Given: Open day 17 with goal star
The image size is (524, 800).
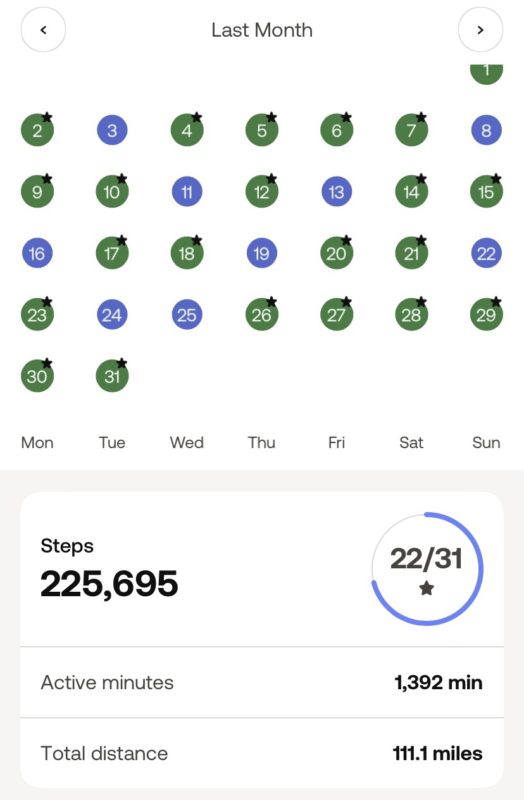Looking at the screenshot, I should coord(112,253).
